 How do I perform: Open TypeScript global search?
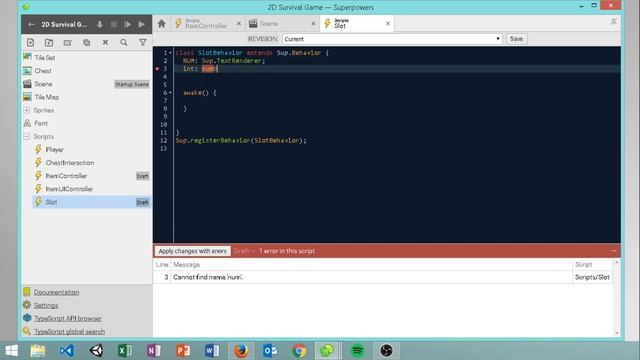(69, 331)
